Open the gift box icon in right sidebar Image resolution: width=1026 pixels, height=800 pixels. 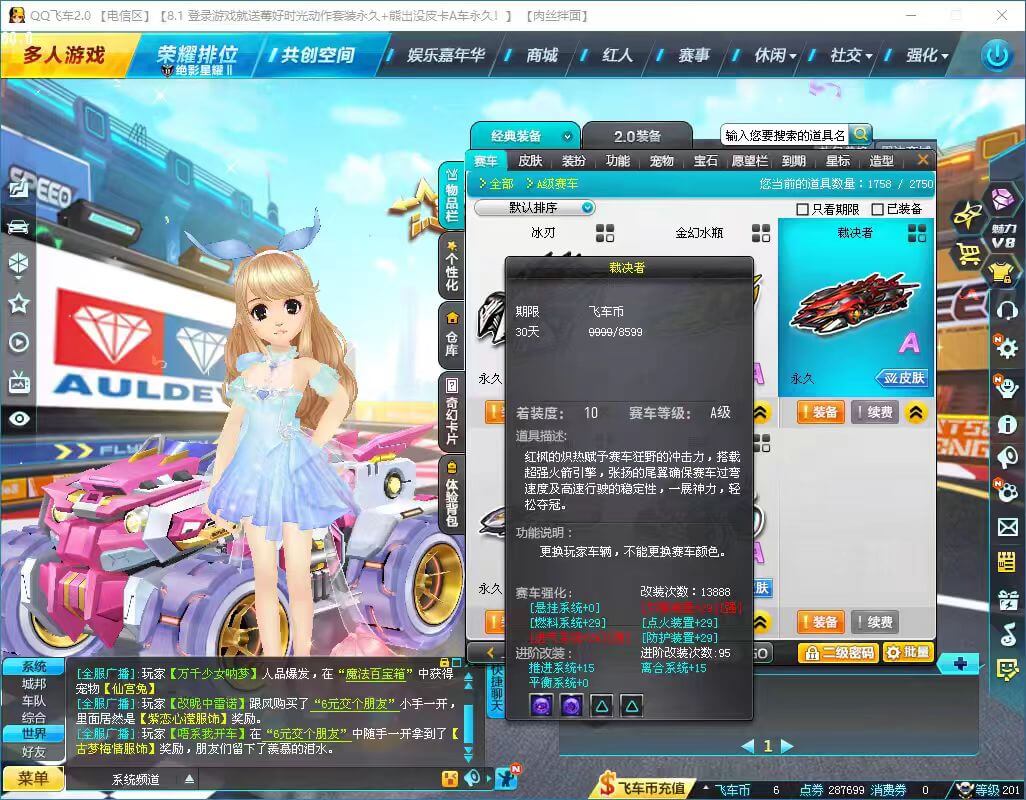coord(1008,599)
